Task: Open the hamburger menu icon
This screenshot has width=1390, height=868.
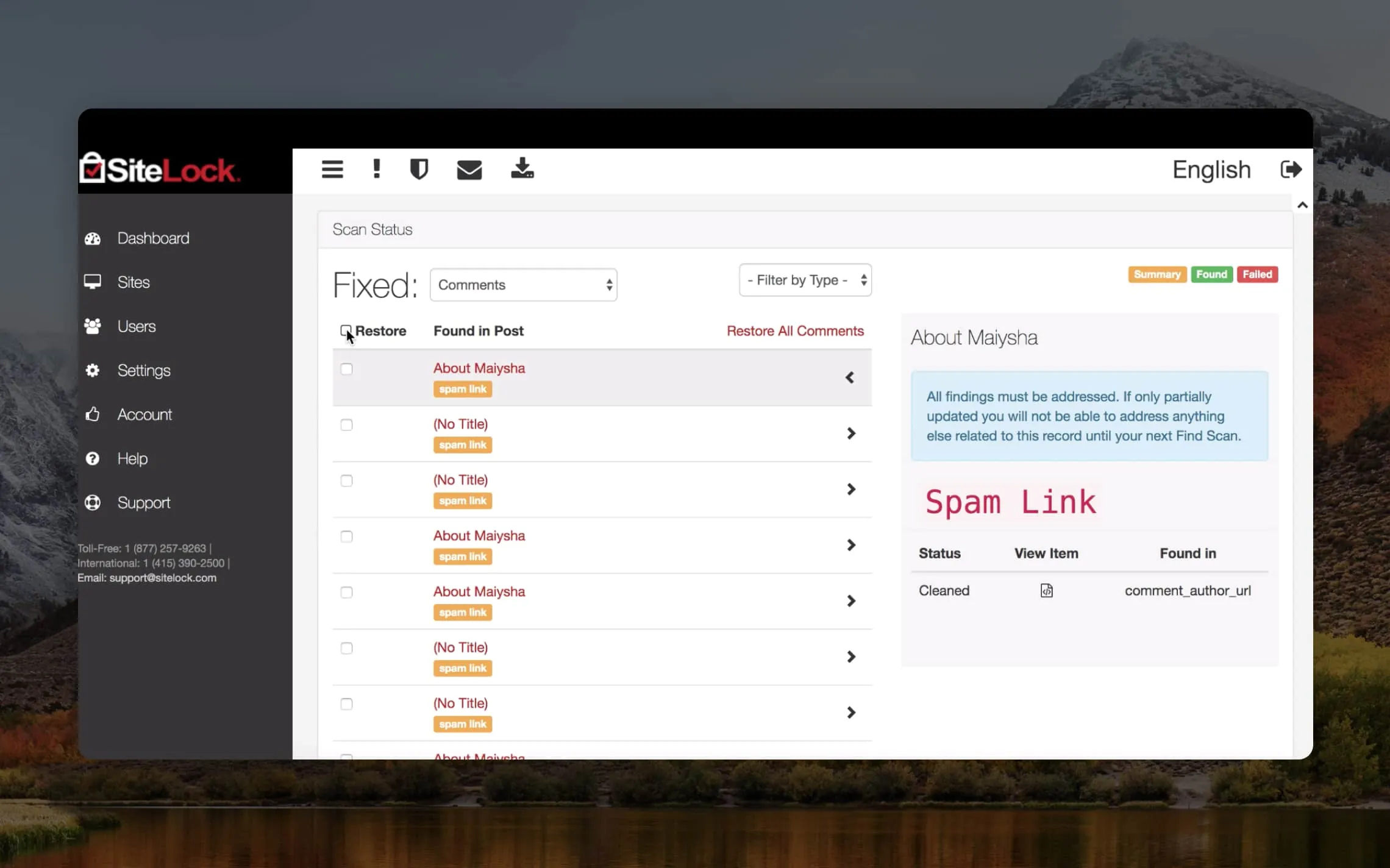Action: pyautogui.click(x=332, y=169)
